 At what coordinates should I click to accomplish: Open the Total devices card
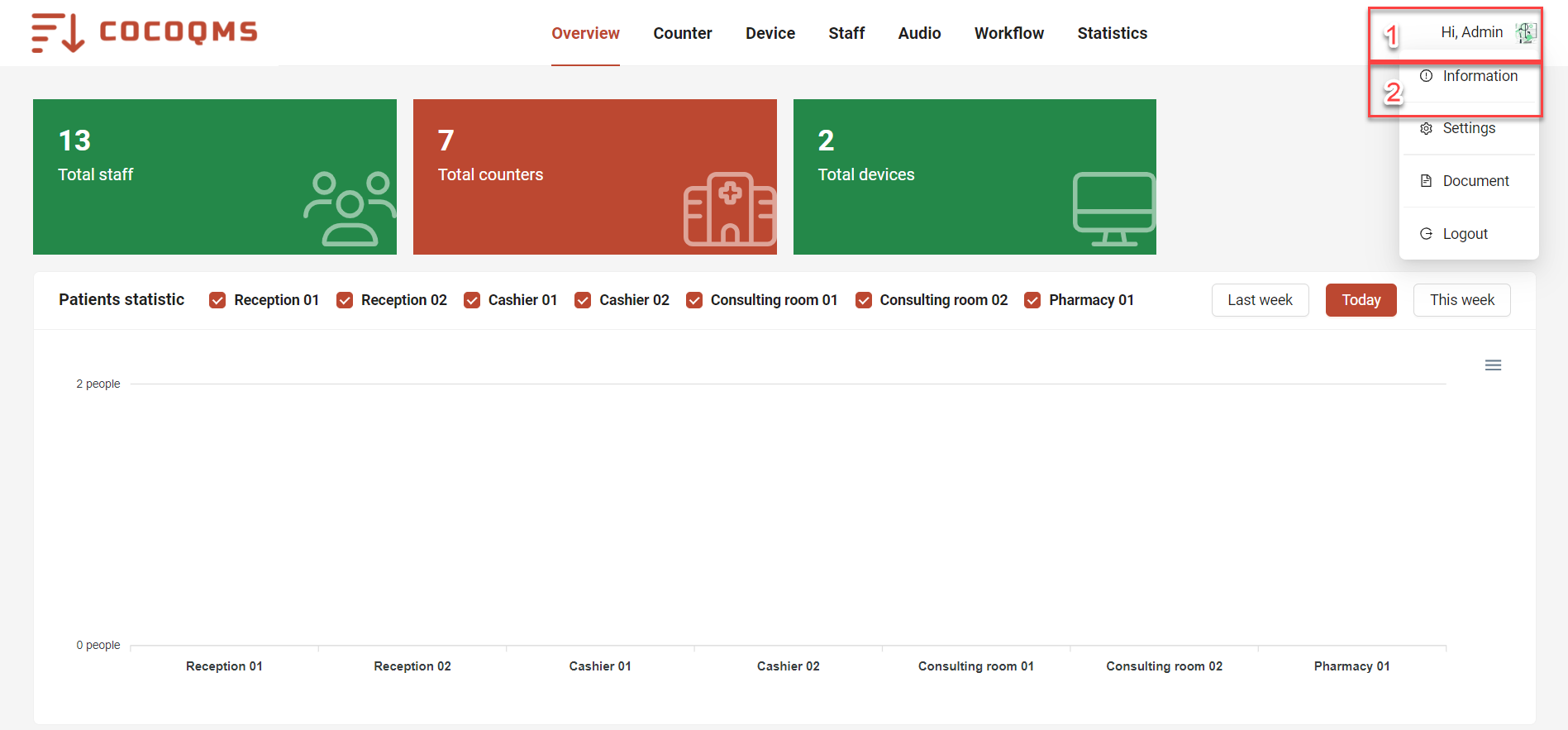click(x=975, y=177)
